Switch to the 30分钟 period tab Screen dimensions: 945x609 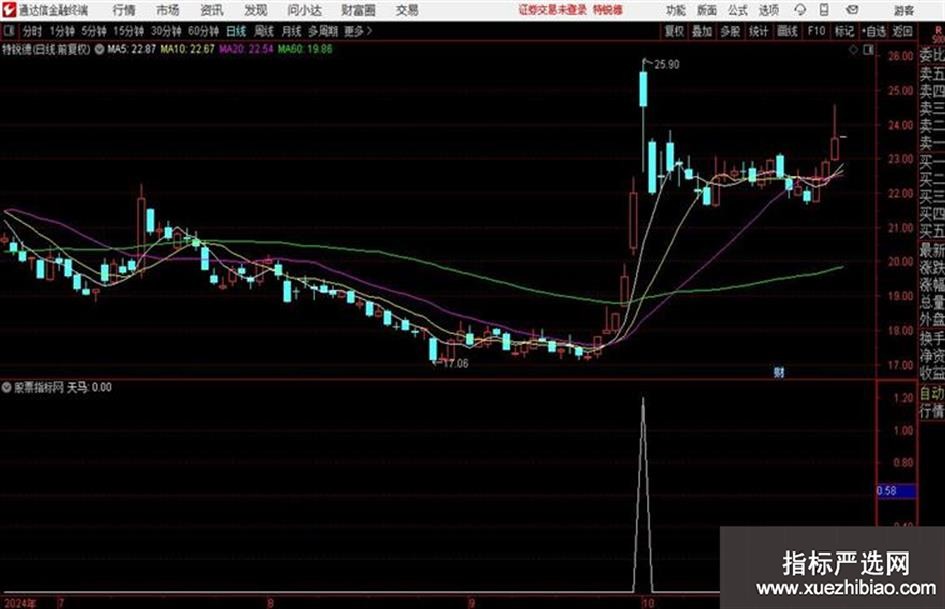(x=166, y=31)
